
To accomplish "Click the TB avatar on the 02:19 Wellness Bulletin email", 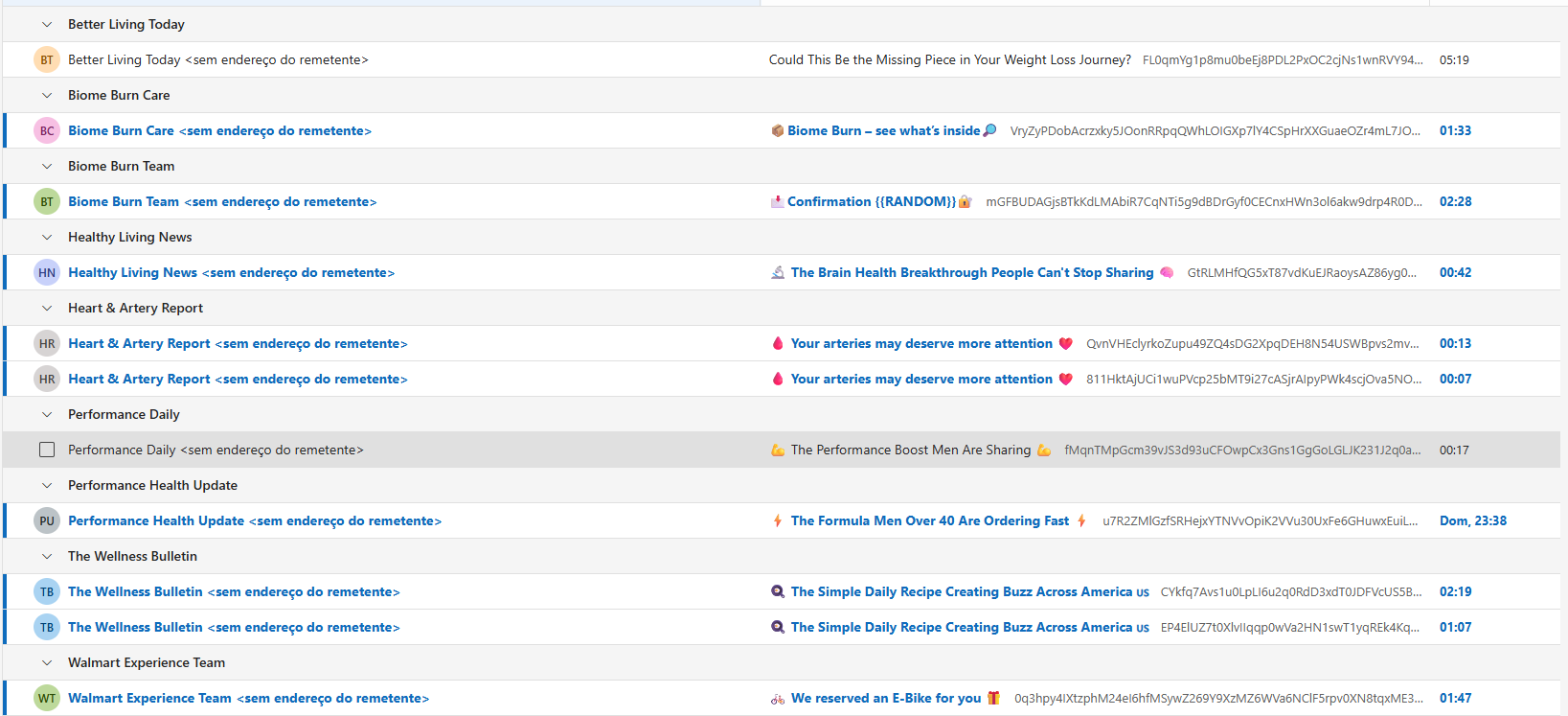I will click(x=47, y=591).
